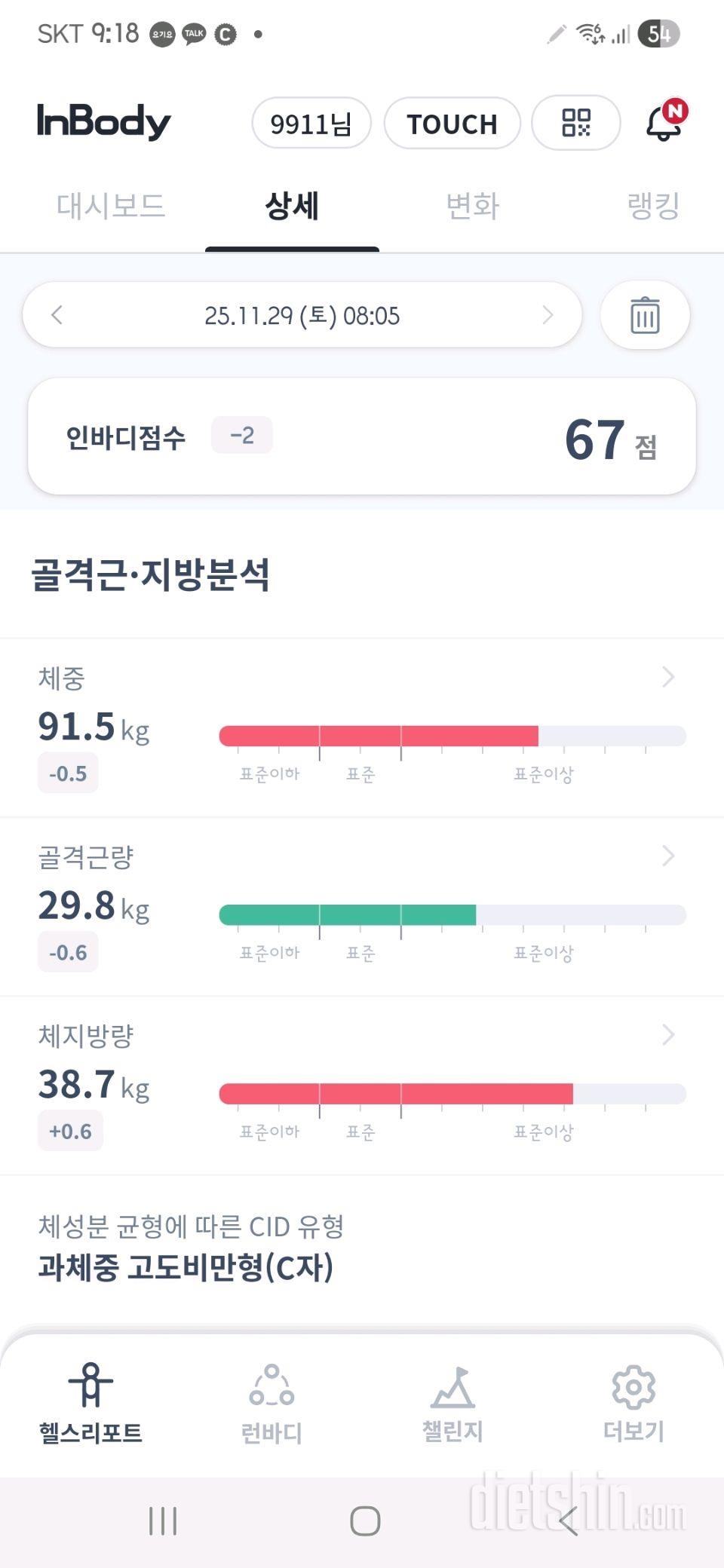Image resolution: width=724 pixels, height=1568 pixels.
Task: Switch to the 대시보드 tab
Action: point(111,206)
